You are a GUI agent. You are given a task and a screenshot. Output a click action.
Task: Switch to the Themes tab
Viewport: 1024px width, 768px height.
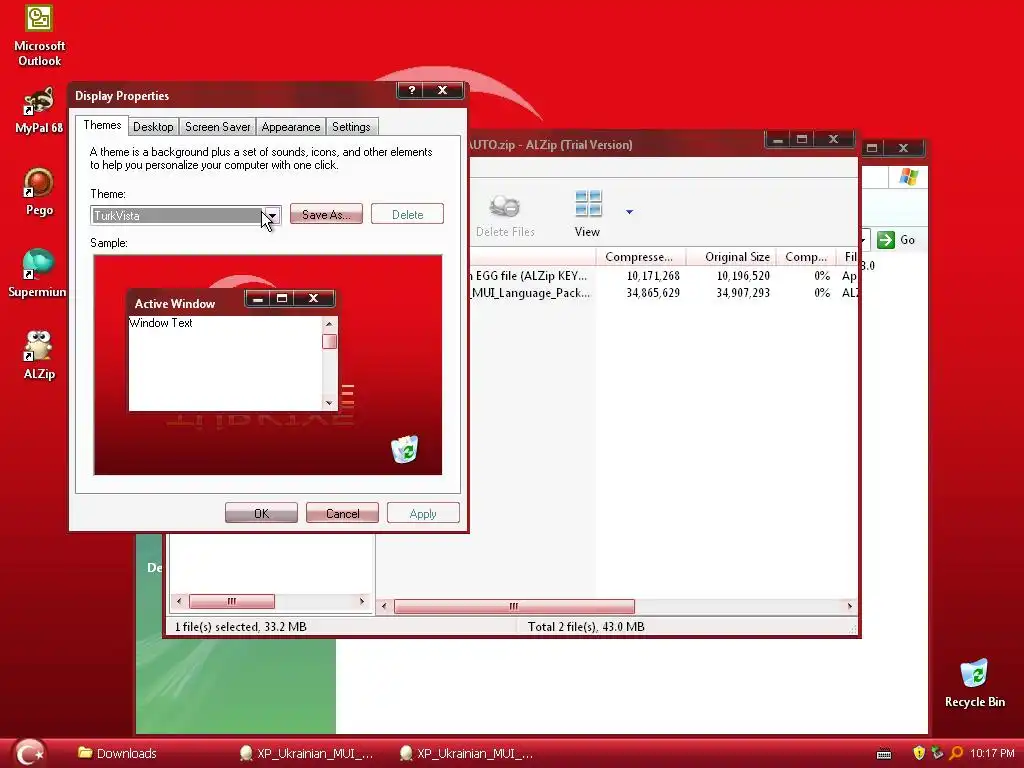click(102, 125)
